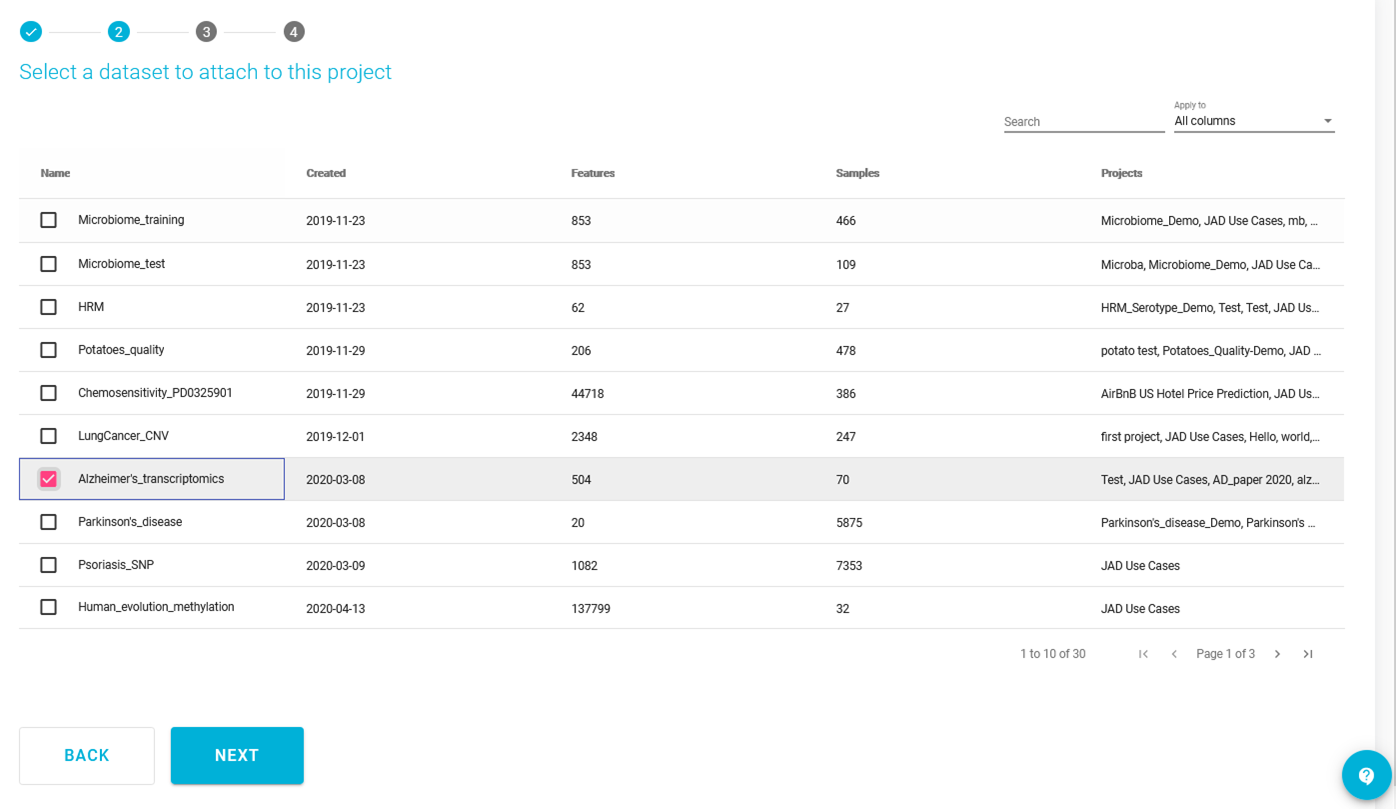Screen dimensions: 1396x809
Task: Click features value 137799
Action: point(591,609)
